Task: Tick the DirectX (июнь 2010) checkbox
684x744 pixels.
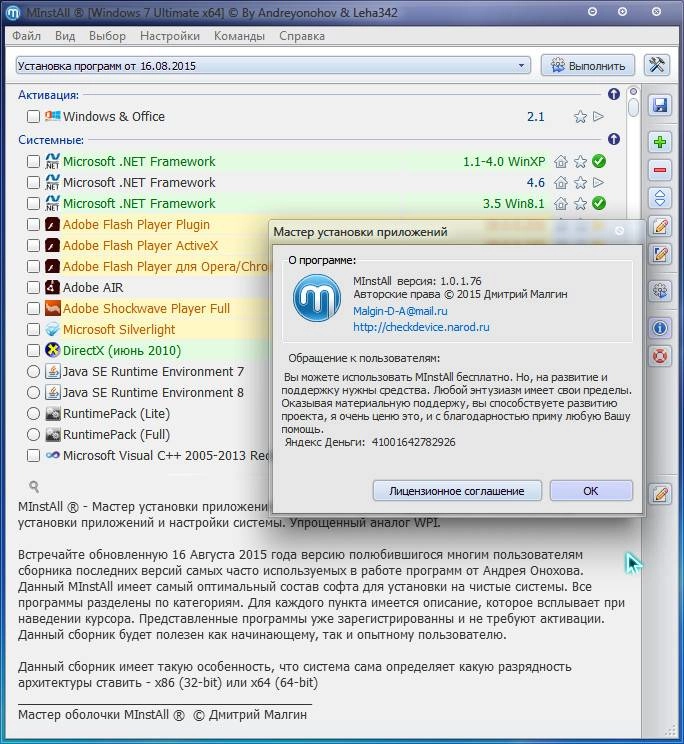Action: click(x=33, y=350)
